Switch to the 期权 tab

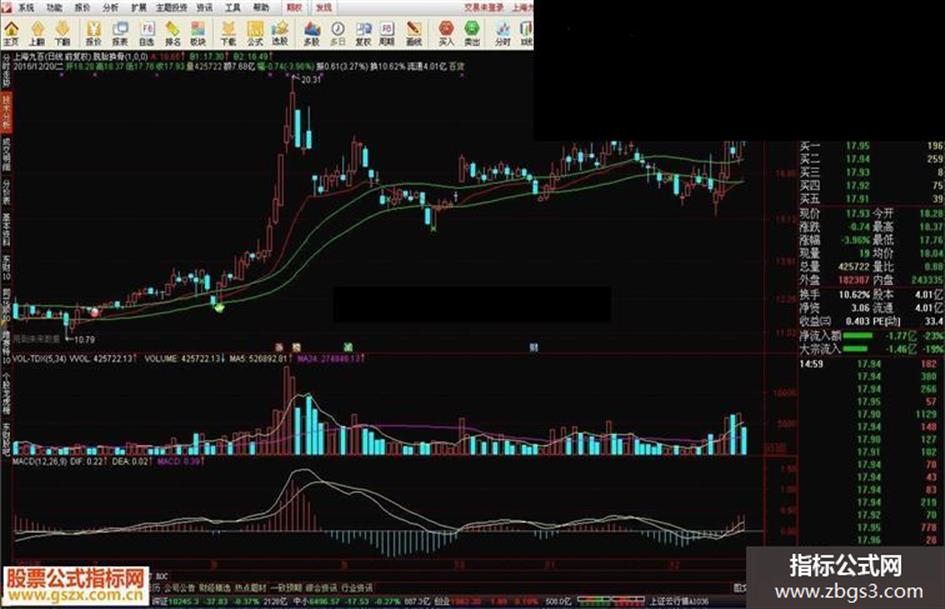click(295, 8)
